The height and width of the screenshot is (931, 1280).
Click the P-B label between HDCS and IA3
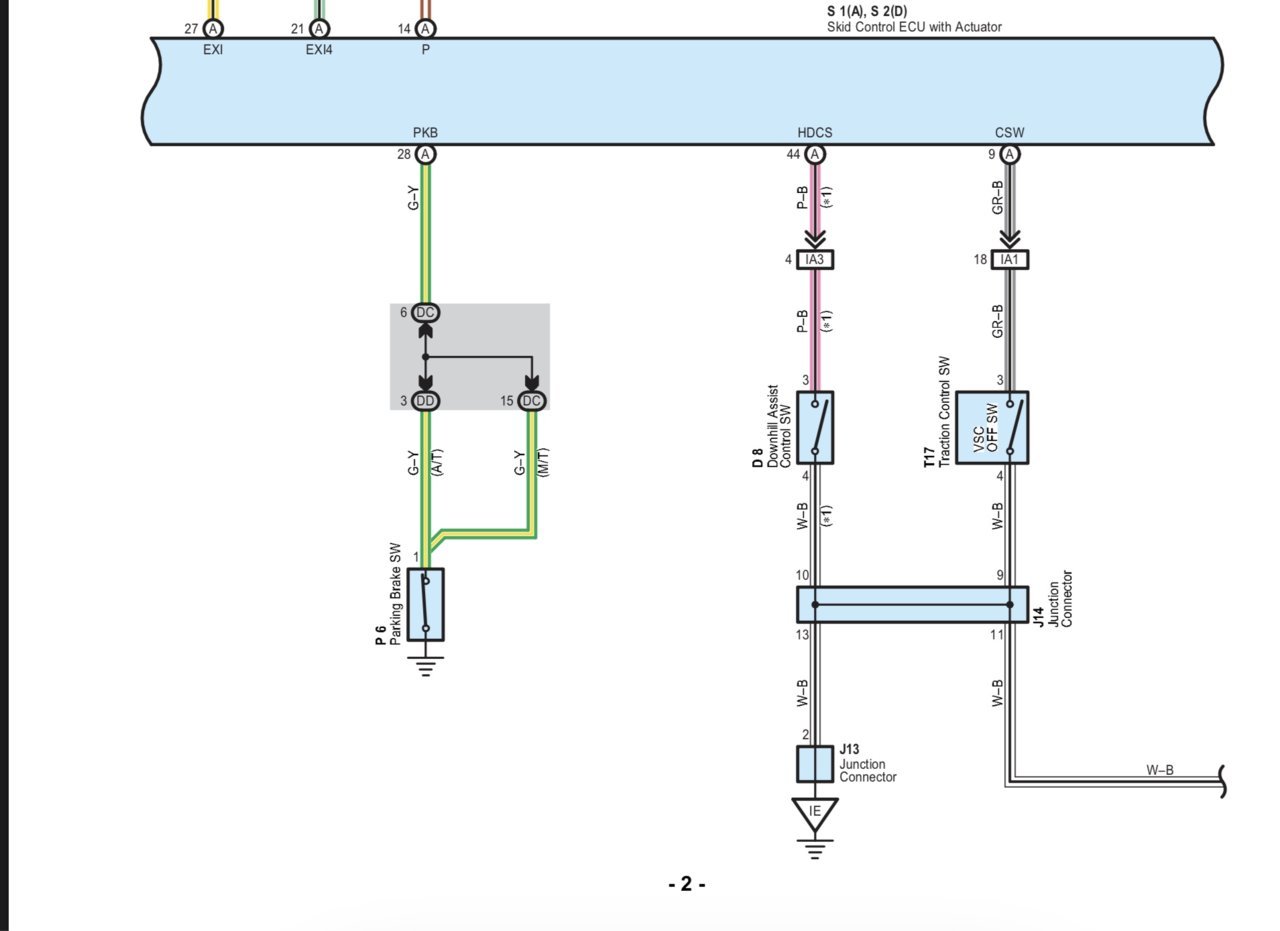click(803, 197)
